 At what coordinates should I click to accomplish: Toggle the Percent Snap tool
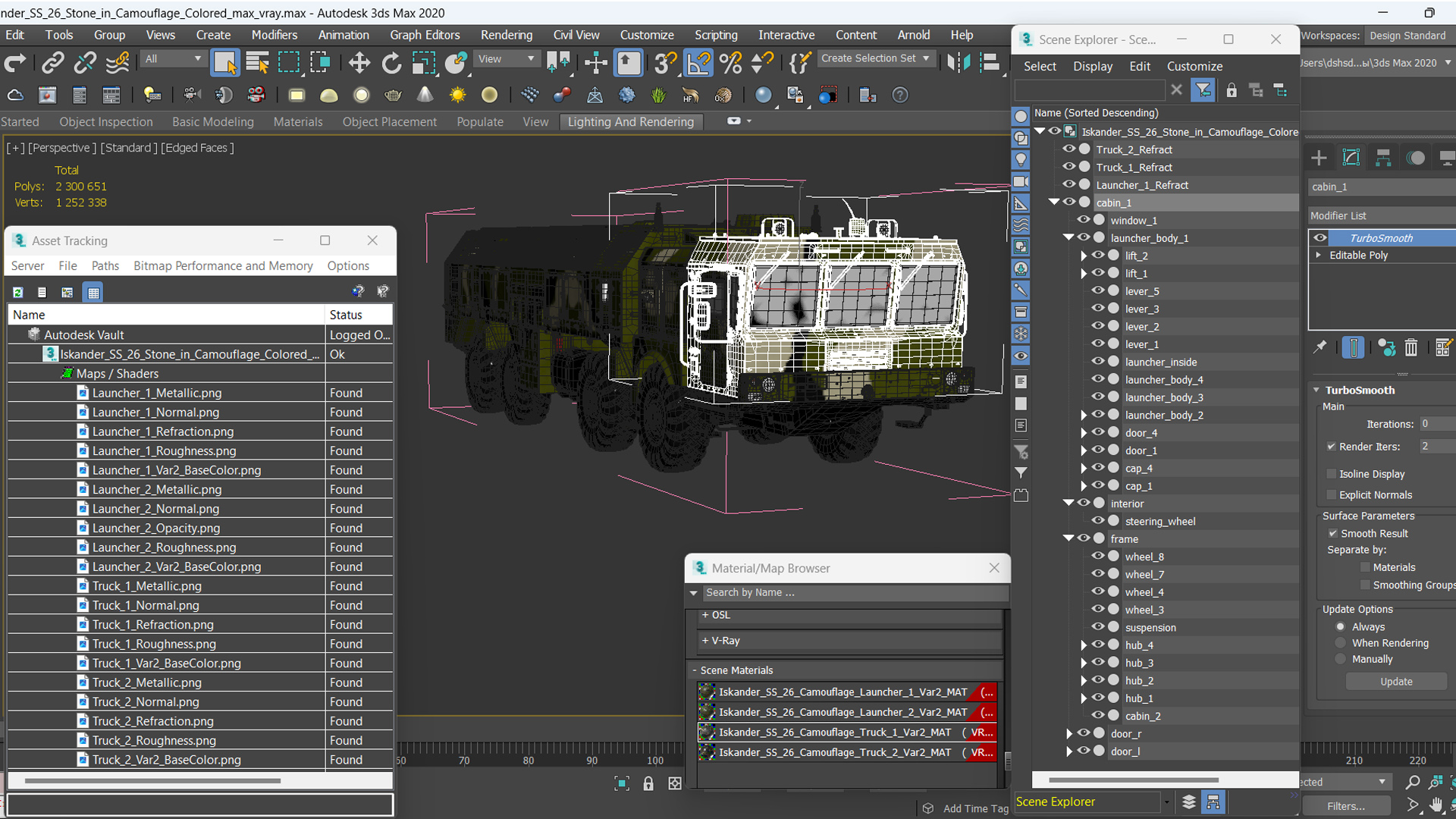tap(731, 63)
